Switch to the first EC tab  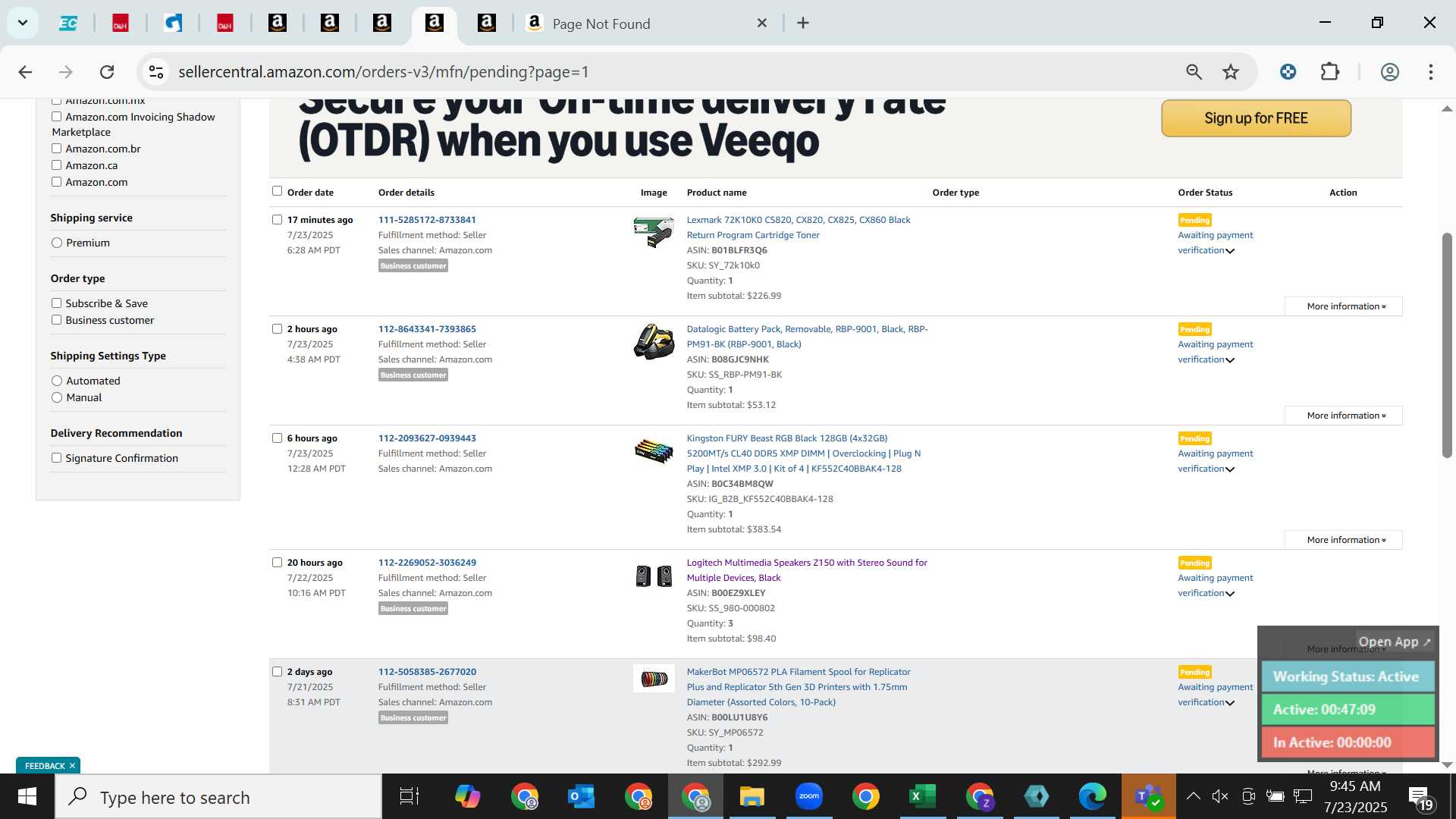point(68,24)
